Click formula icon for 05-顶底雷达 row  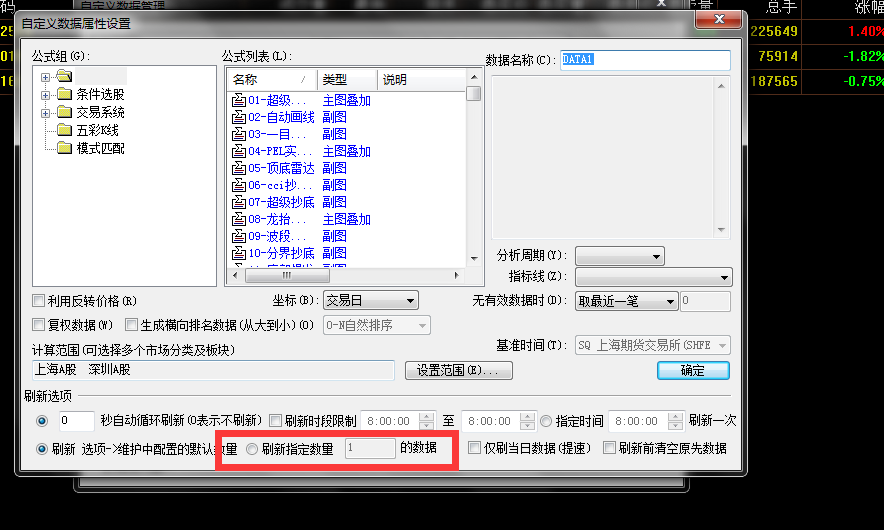239,168
